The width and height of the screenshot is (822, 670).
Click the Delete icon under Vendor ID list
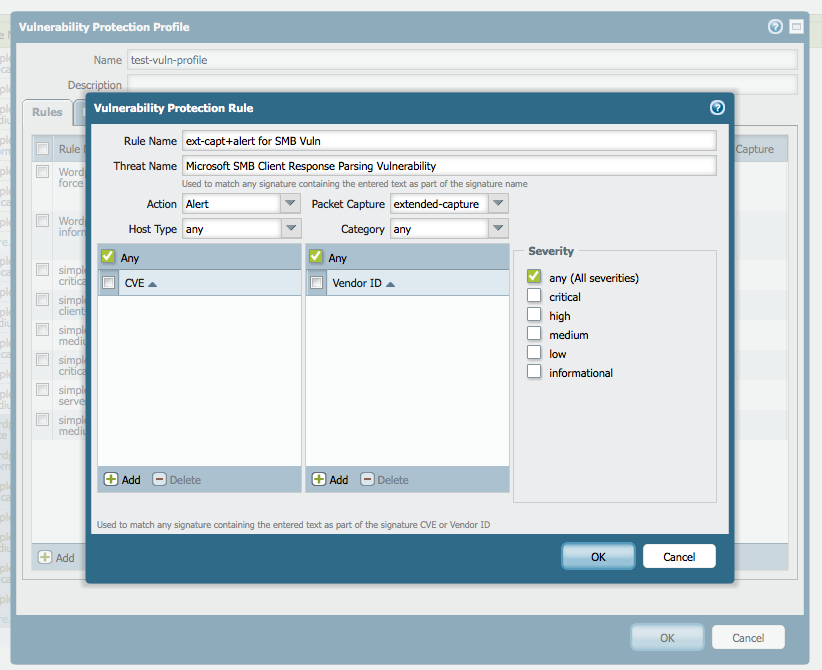tap(367, 479)
